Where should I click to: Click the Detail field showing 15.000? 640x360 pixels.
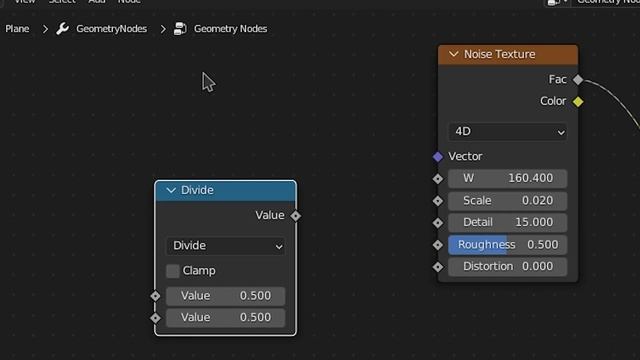(x=507, y=222)
